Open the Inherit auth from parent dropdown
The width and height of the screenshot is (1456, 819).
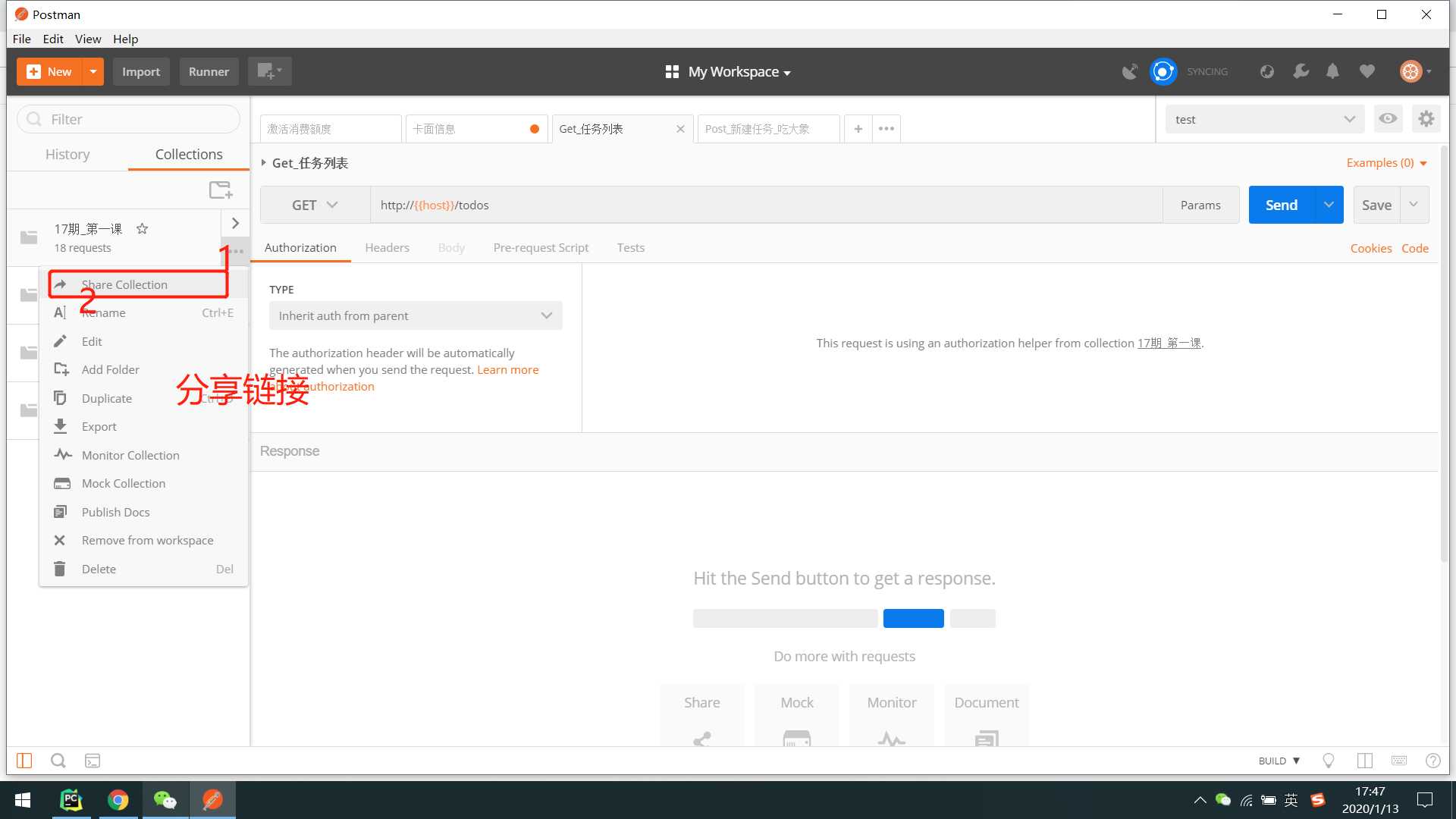(x=416, y=315)
